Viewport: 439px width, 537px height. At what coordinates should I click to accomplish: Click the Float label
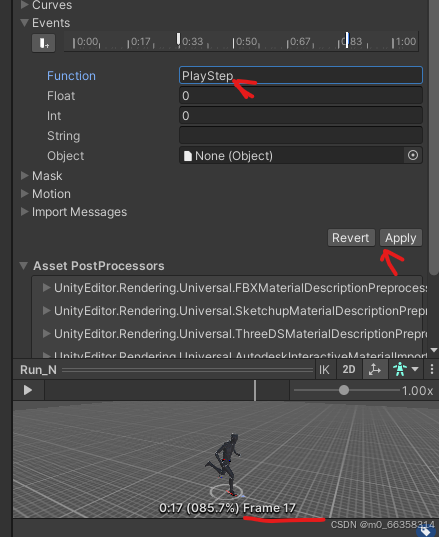[x=61, y=96]
